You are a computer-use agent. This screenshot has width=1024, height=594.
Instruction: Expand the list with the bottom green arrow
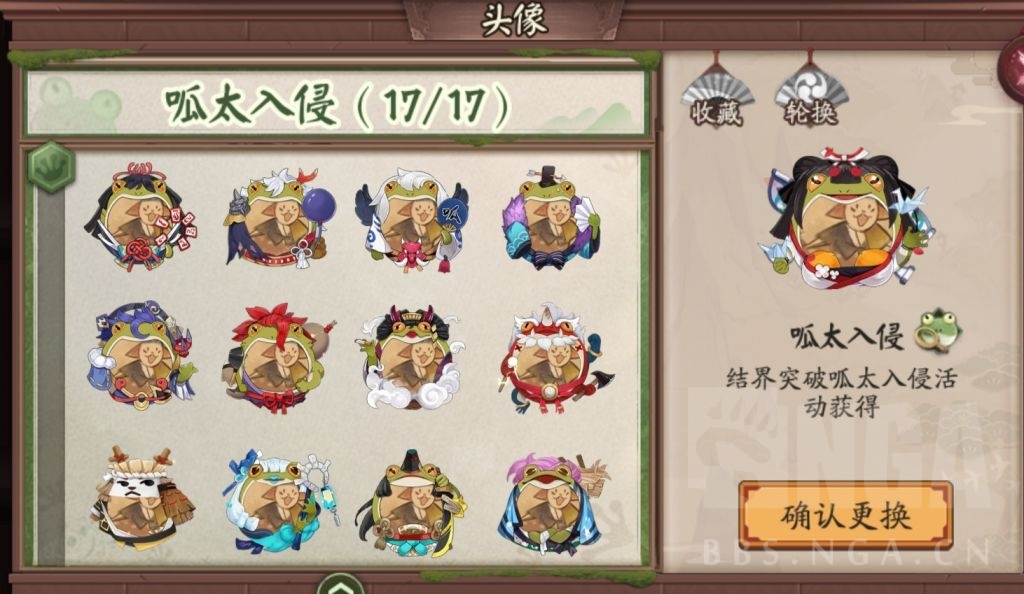coord(340,584)
